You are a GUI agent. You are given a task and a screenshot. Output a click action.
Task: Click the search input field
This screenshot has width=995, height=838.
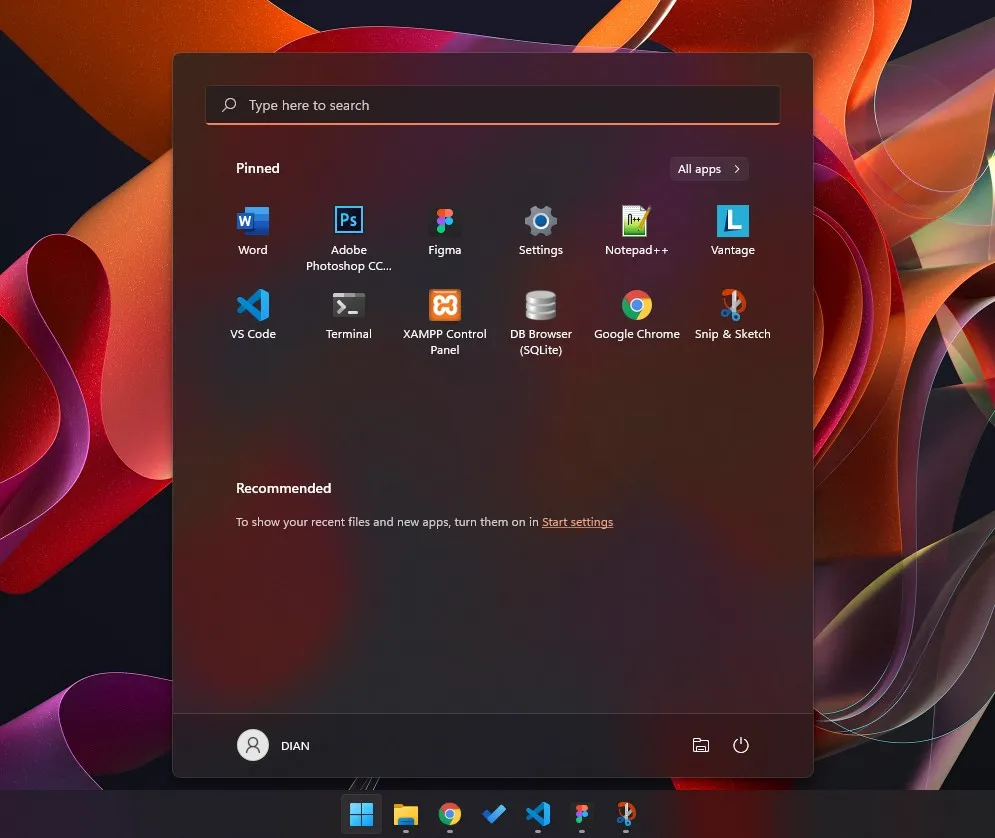[493, 104]
